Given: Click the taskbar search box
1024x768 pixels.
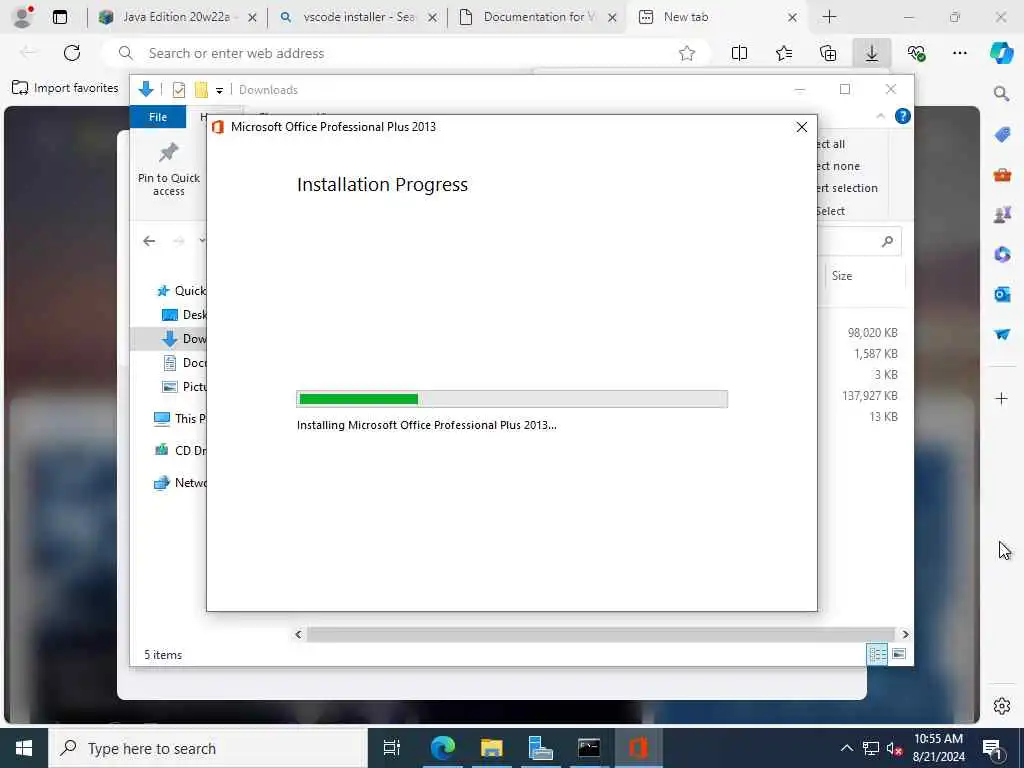Looking at the screenshot, I should [208, 748].
